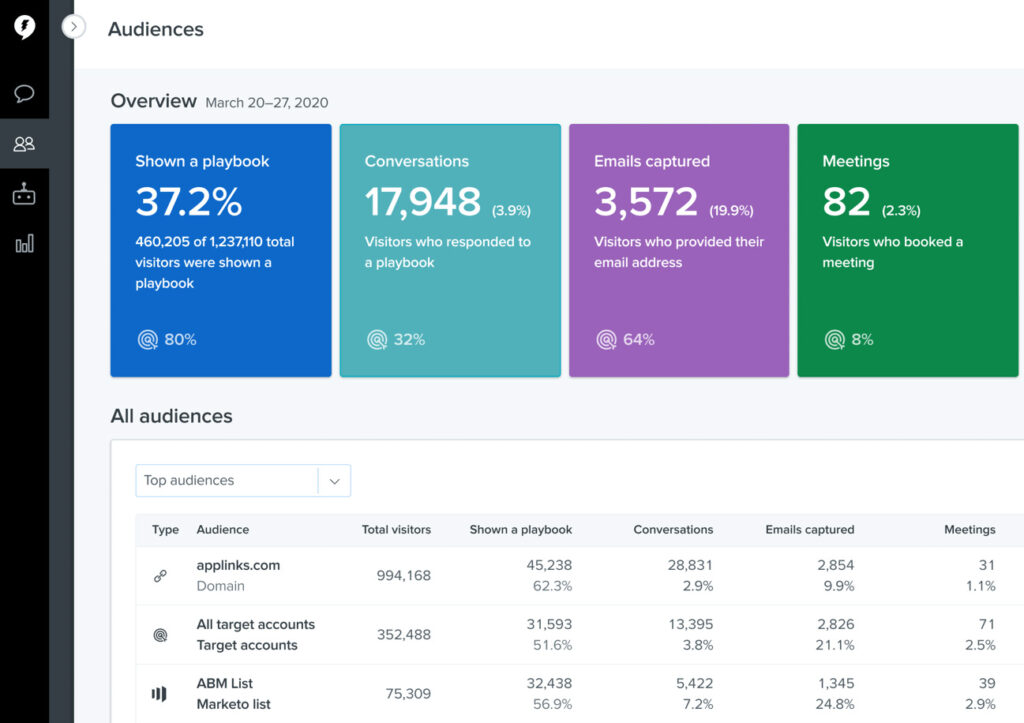The image size is (1024, 723).
Task: Click the 37.2% headline figure
Action: 189,201
